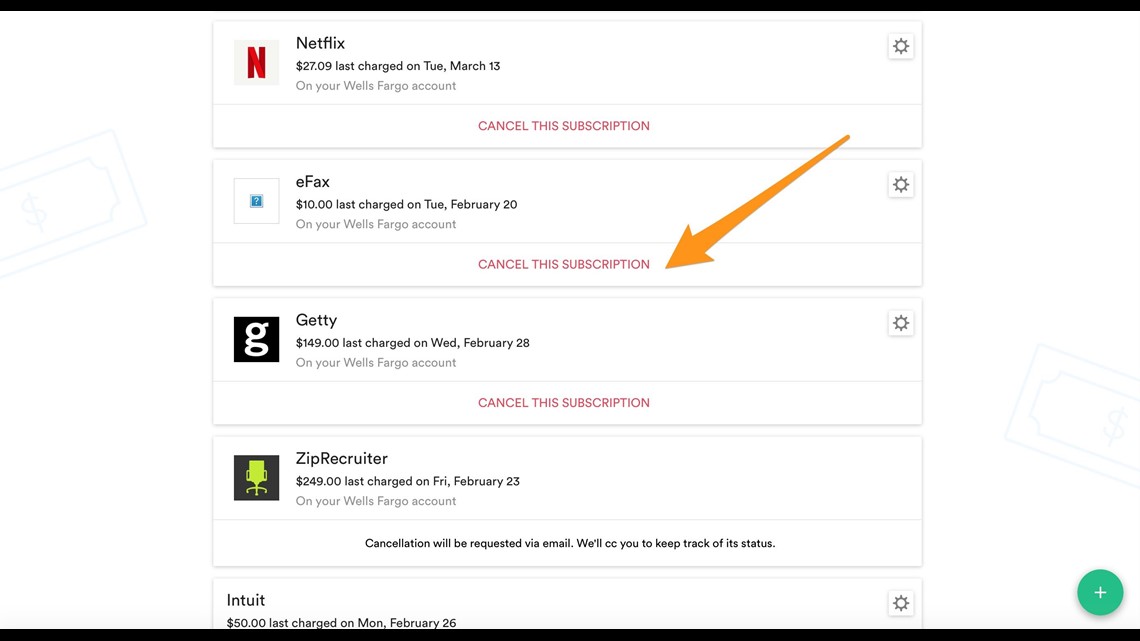Open settings gear for eFax subscription
Image resolution: width=1140 pixels, height=641 pixels.
pos(901,185)
